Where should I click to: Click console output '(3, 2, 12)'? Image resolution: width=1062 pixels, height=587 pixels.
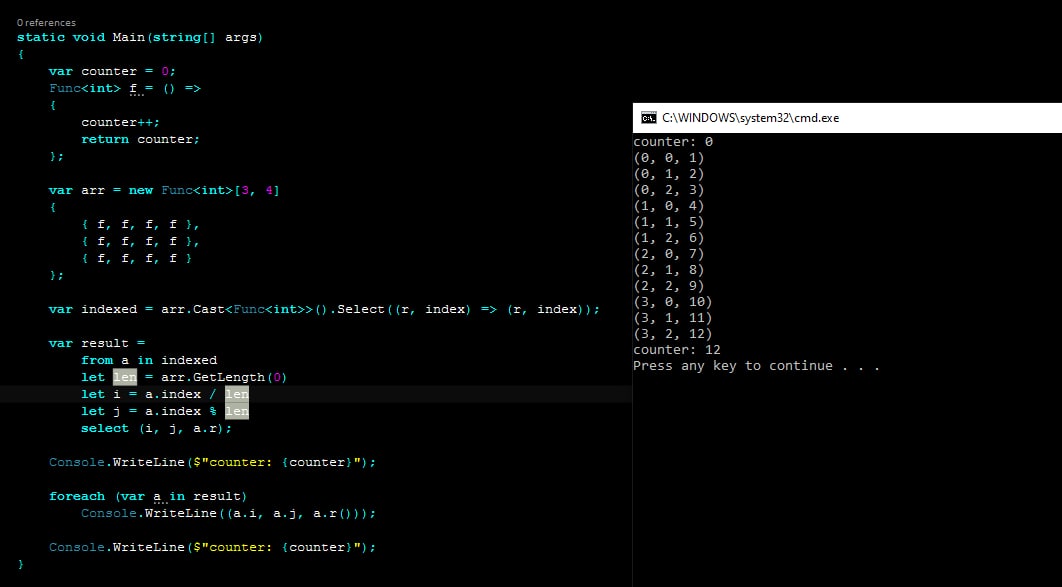[673, 334]
